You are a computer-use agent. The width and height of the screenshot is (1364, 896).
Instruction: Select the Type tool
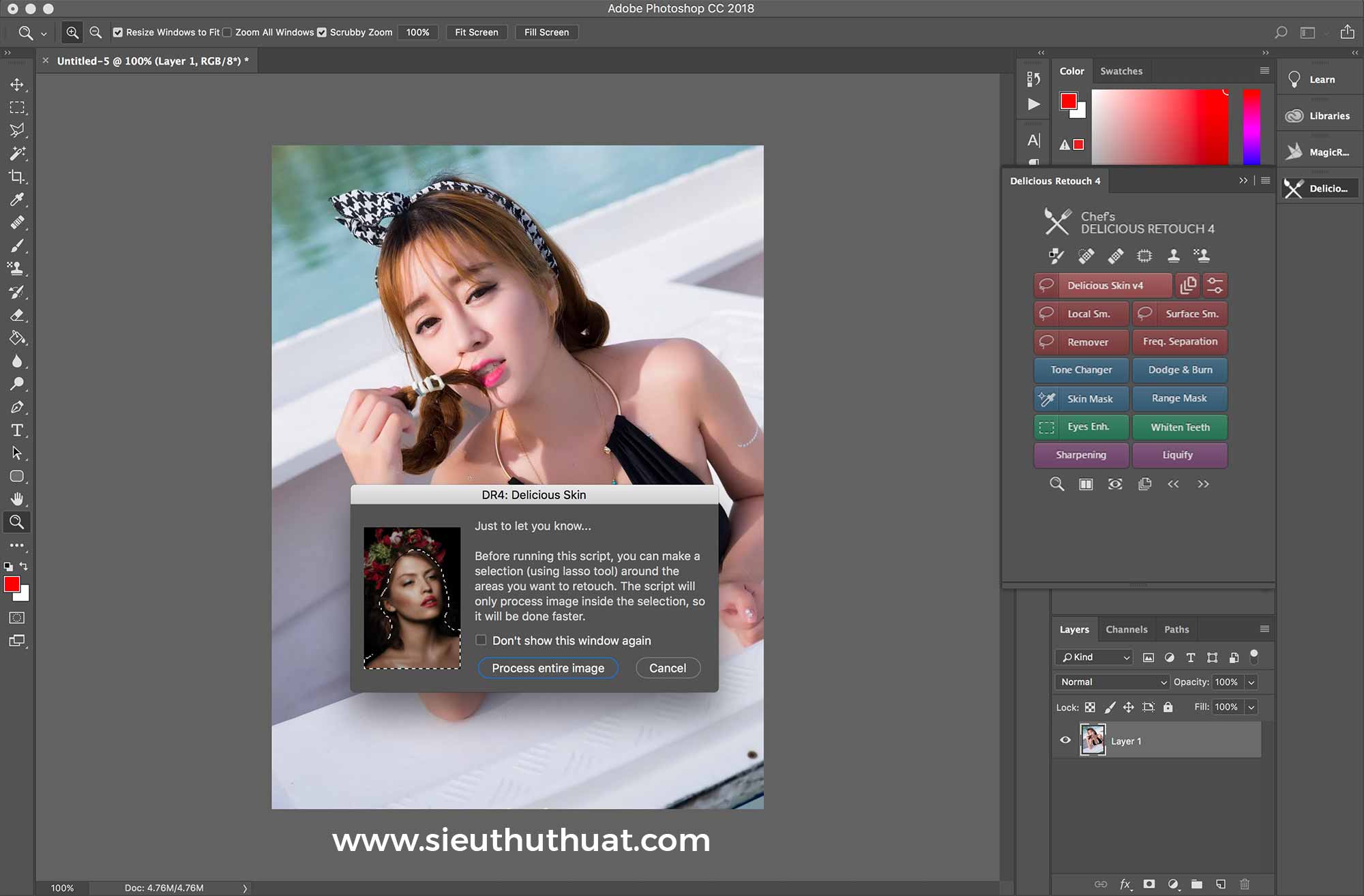click(17, 430)
